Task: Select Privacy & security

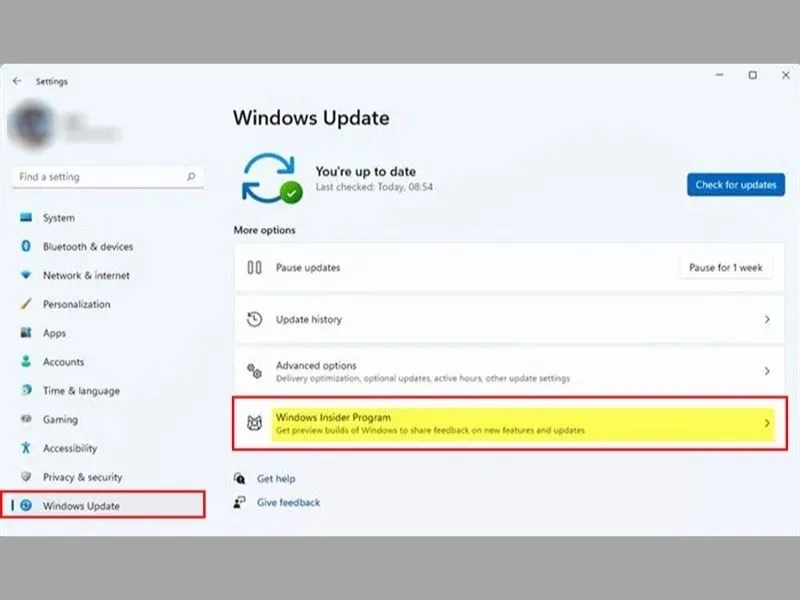Action: (x=83, y=477)
